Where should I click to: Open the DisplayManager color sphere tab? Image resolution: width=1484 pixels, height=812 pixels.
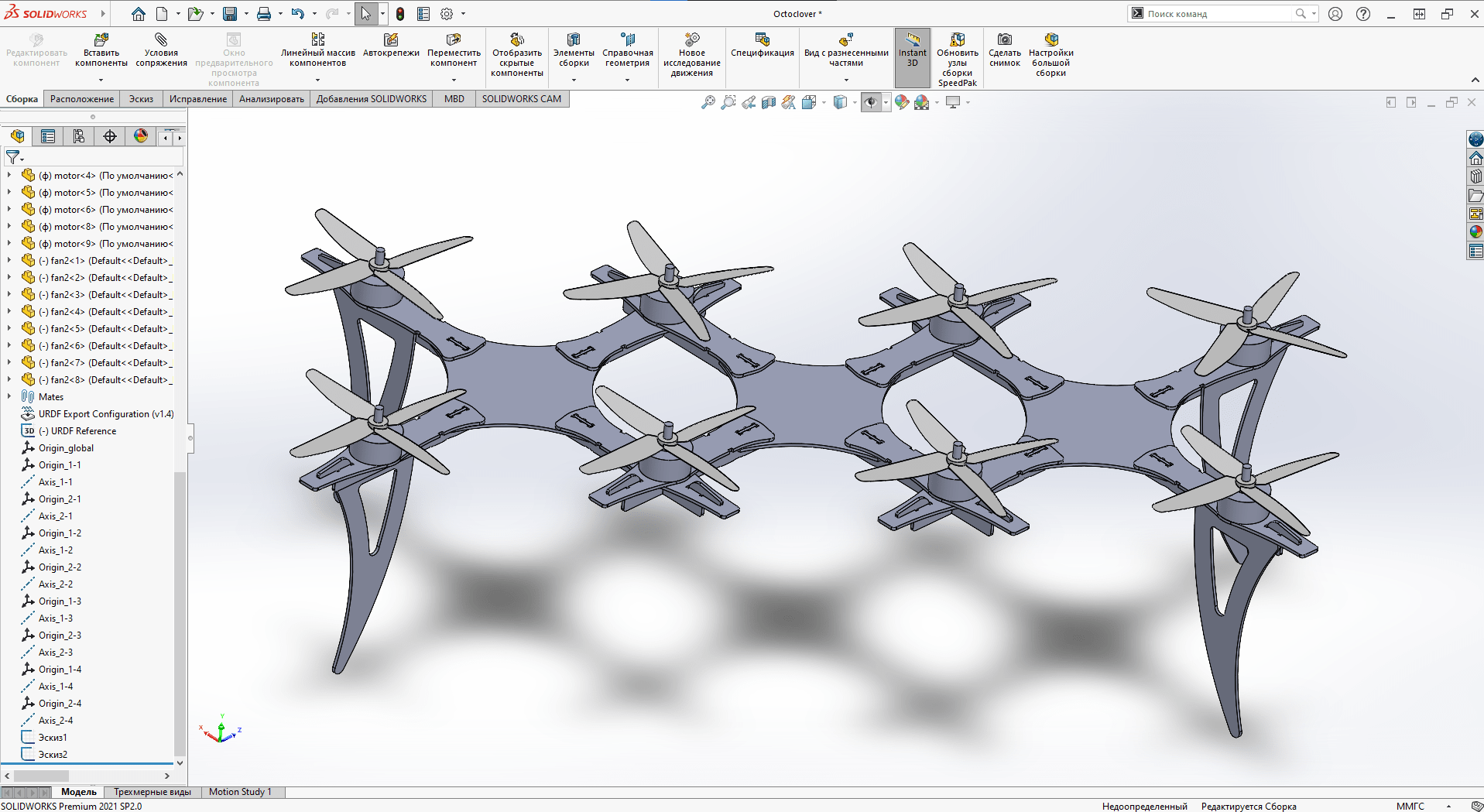pyautogui.click(x=141, y=137)
